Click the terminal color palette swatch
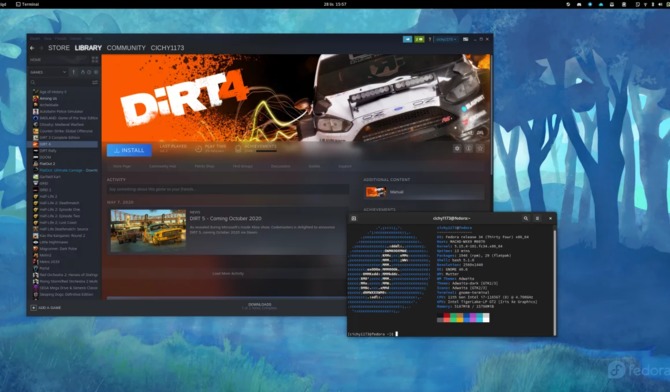Screen dimensions: 670x392 coord(463,318)
